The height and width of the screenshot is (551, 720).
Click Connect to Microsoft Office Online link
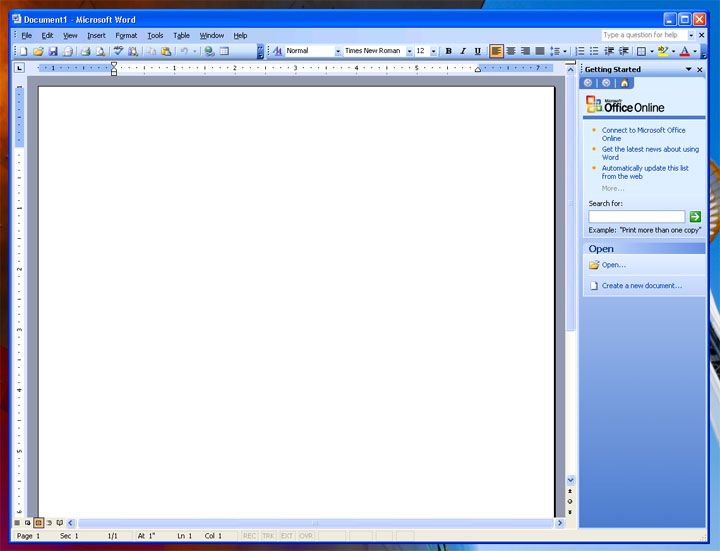click(x=643, y=135)
